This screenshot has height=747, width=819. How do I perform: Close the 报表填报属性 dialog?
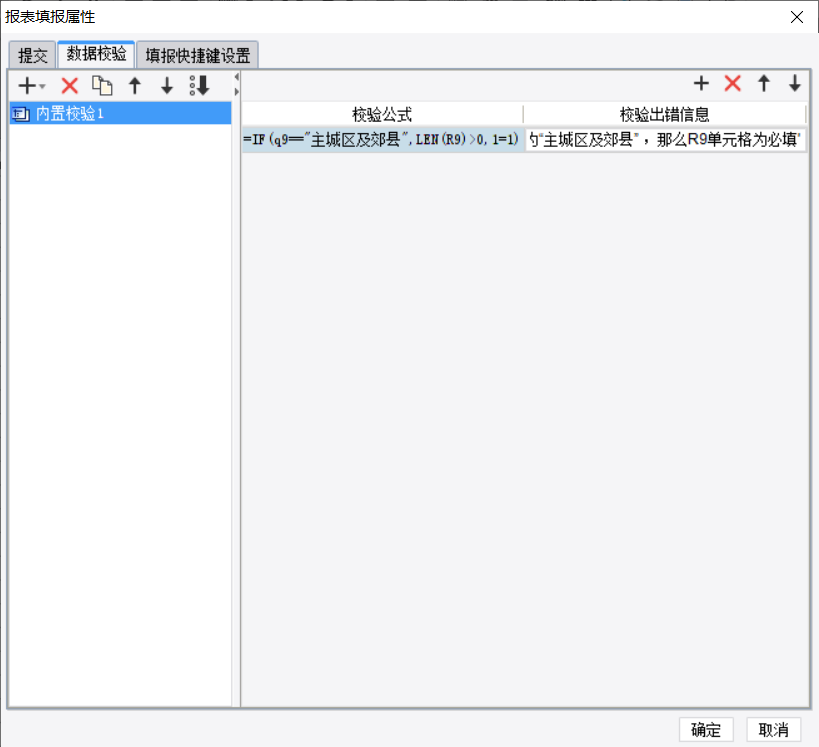coord(797,17)
